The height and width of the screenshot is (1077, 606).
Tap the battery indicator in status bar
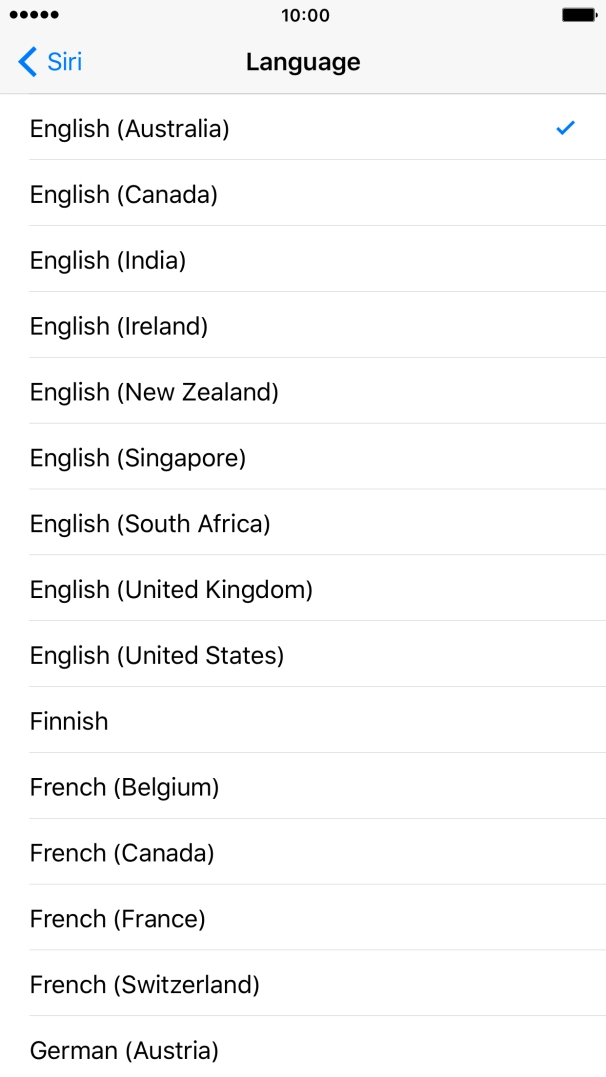(578, 15)
